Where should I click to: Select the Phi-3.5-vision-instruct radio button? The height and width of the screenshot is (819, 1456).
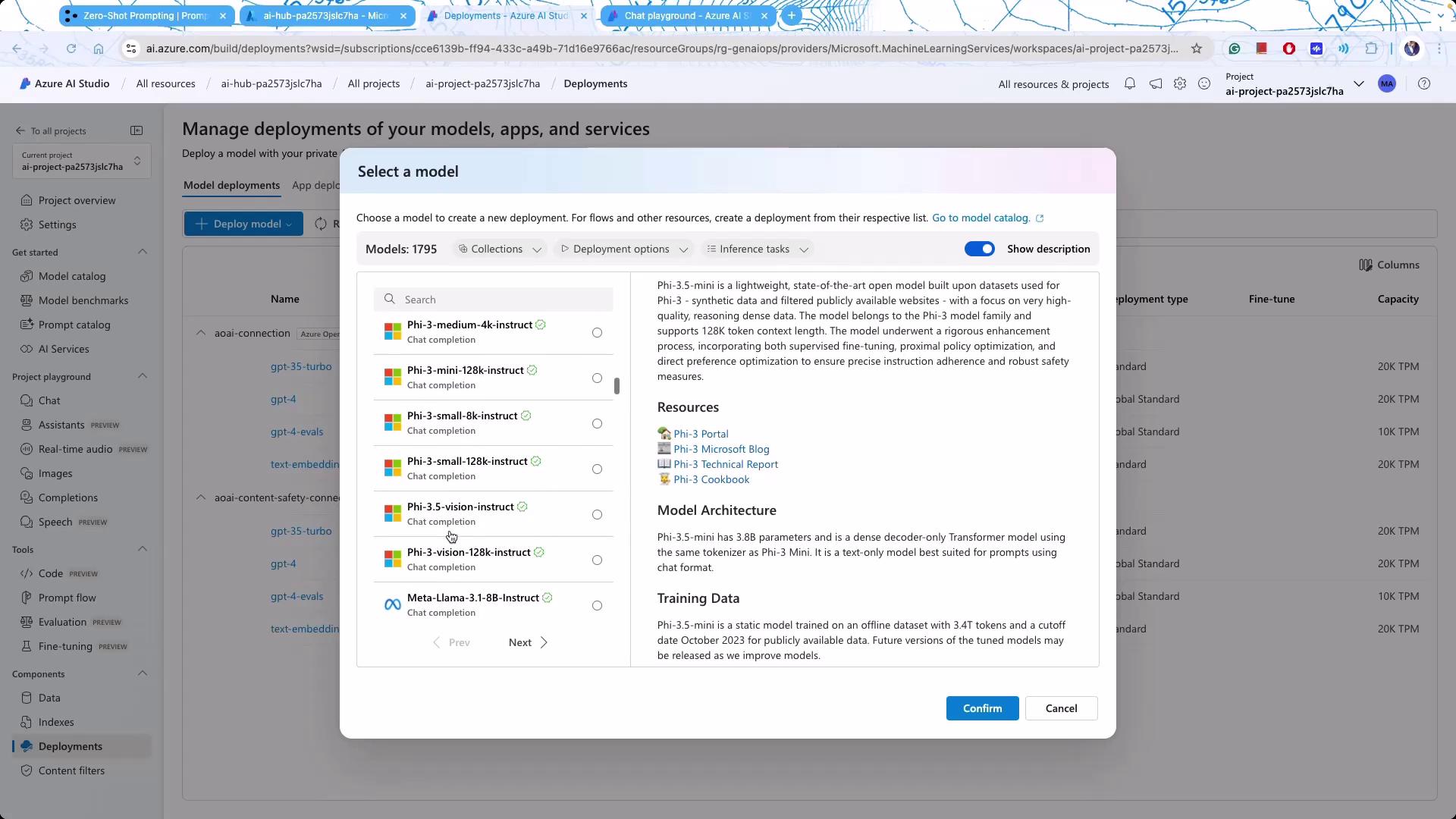(597, 515)
